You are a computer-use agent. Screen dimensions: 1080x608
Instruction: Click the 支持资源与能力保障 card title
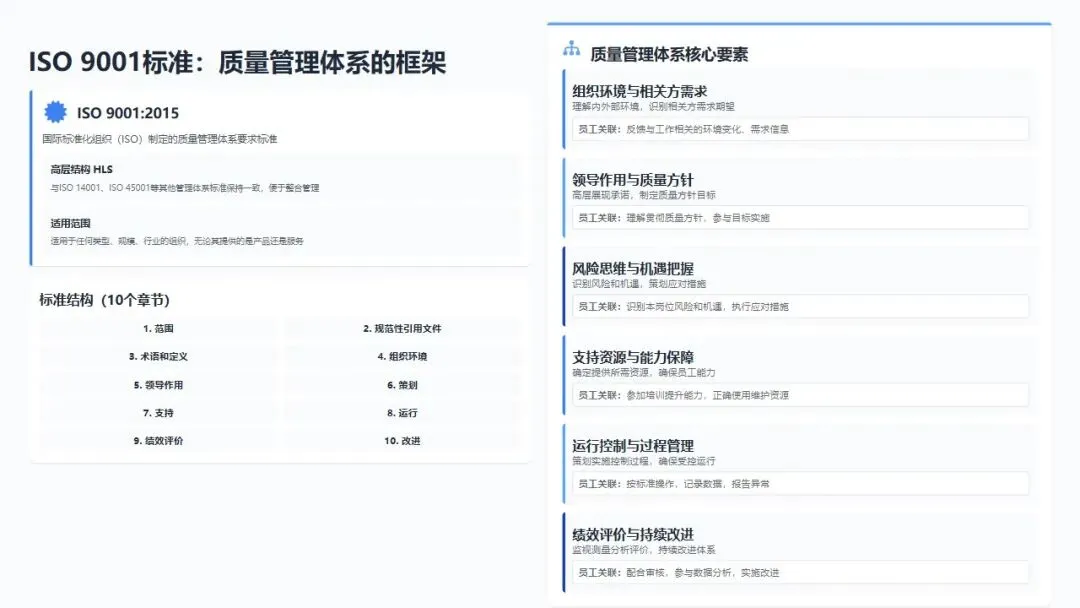(632, 357)
